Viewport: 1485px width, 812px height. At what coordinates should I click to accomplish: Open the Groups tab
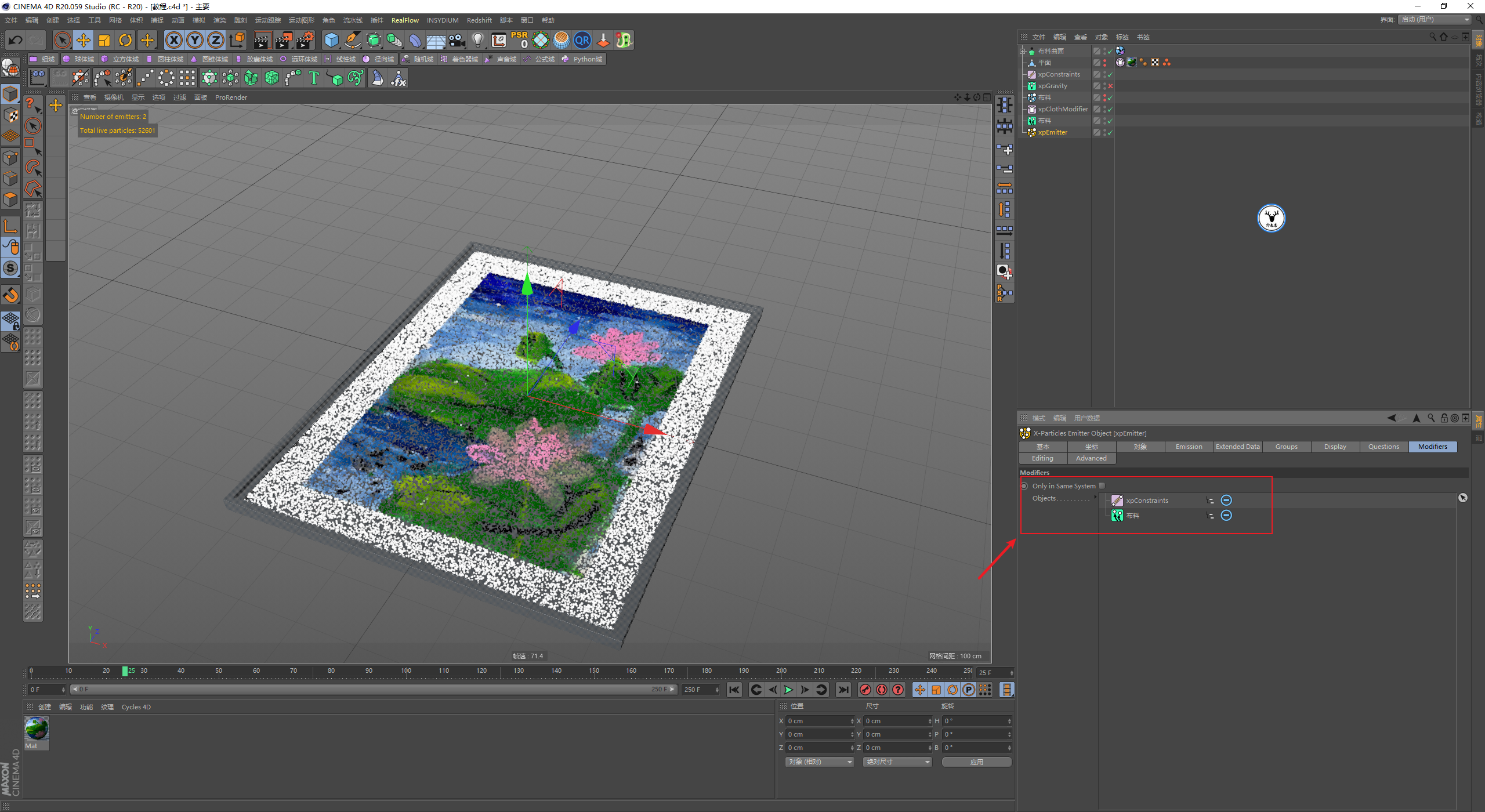pyautogui.click(x=1286, y=447)
